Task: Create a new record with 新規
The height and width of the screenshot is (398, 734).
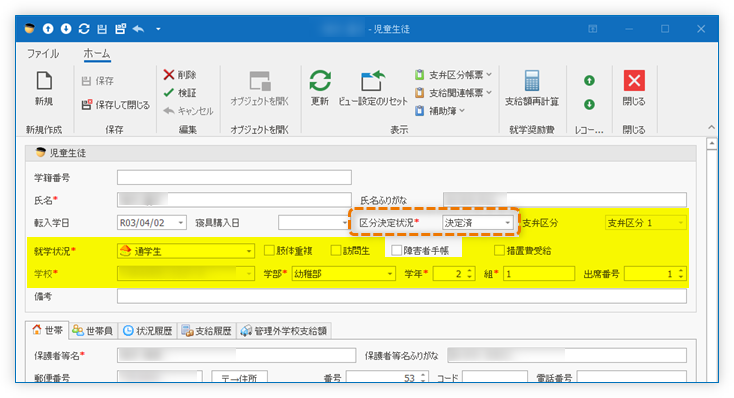Action: coord(44,88)
